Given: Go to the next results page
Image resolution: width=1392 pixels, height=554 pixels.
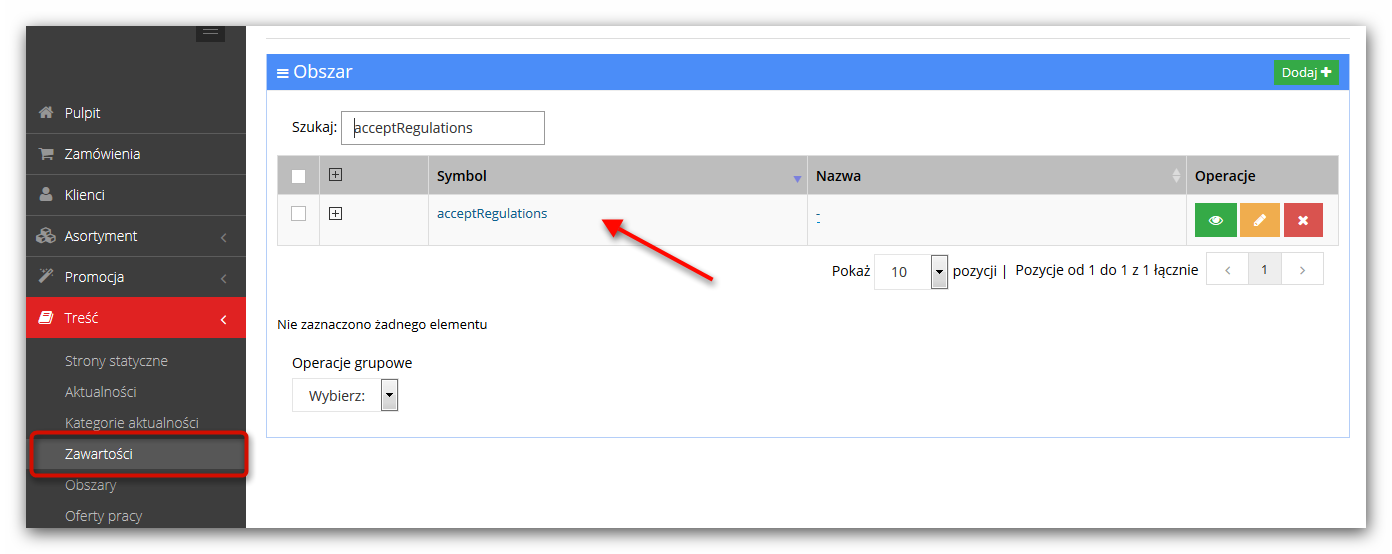Looking at the screenshot, I should click(1302, 270).
